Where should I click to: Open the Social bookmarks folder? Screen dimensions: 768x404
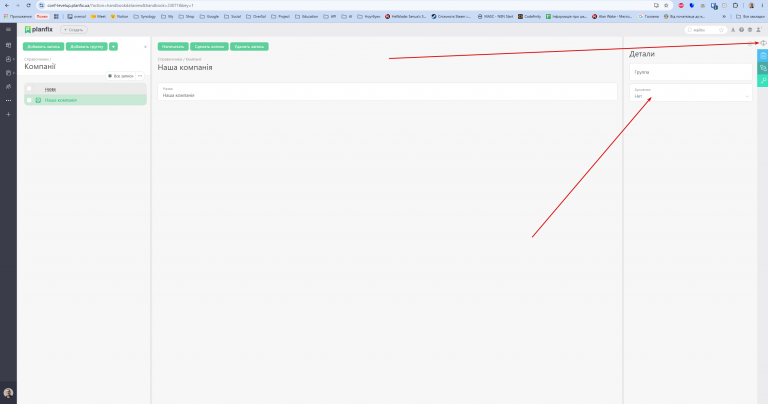coord(233,16)
